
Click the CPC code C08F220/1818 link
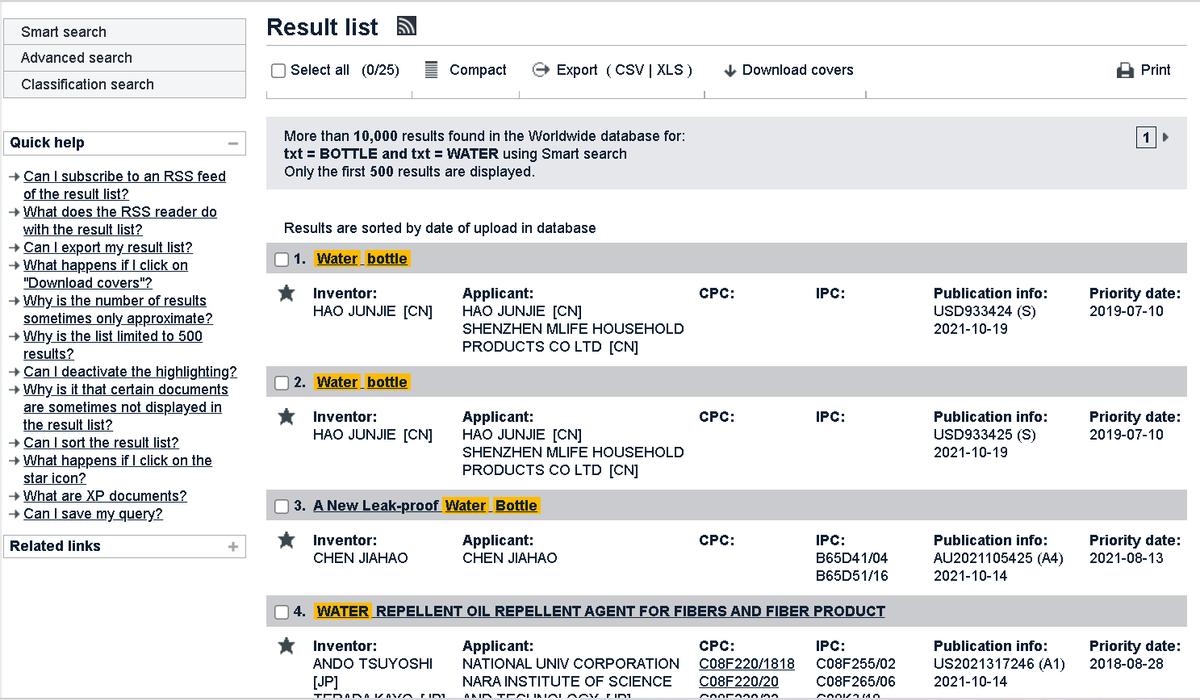coord(747,664)
